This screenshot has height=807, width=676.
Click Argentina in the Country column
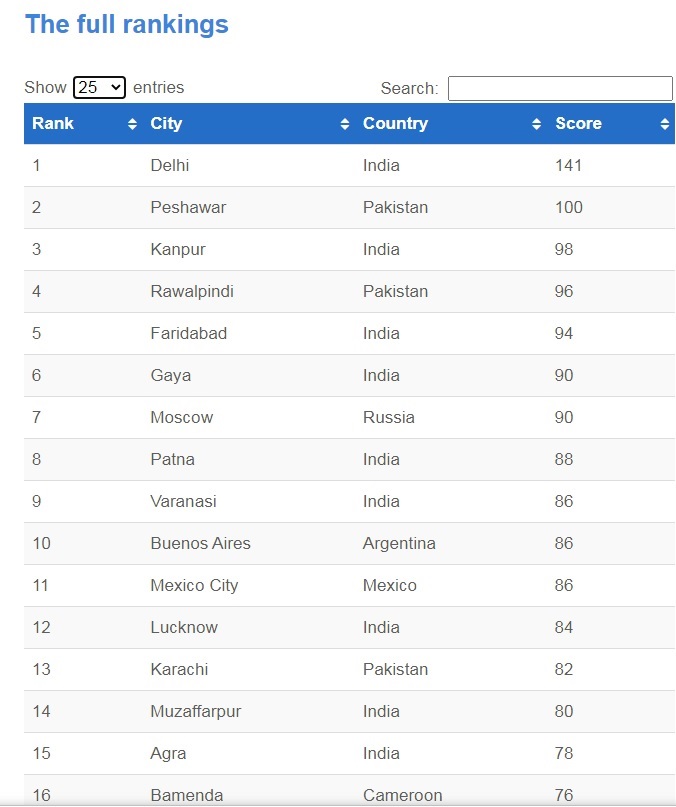[x=399, y=544]
